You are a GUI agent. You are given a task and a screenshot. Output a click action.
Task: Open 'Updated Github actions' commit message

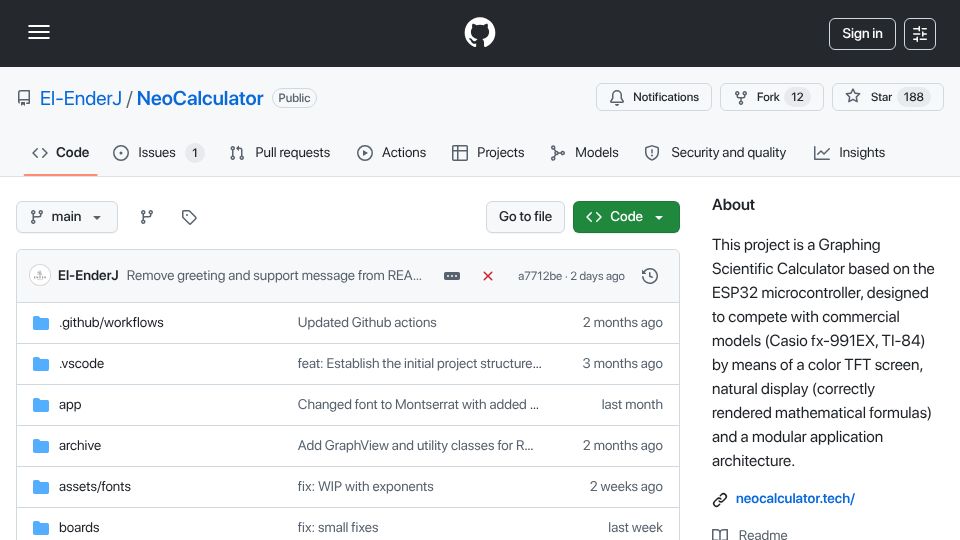point(367,323)
